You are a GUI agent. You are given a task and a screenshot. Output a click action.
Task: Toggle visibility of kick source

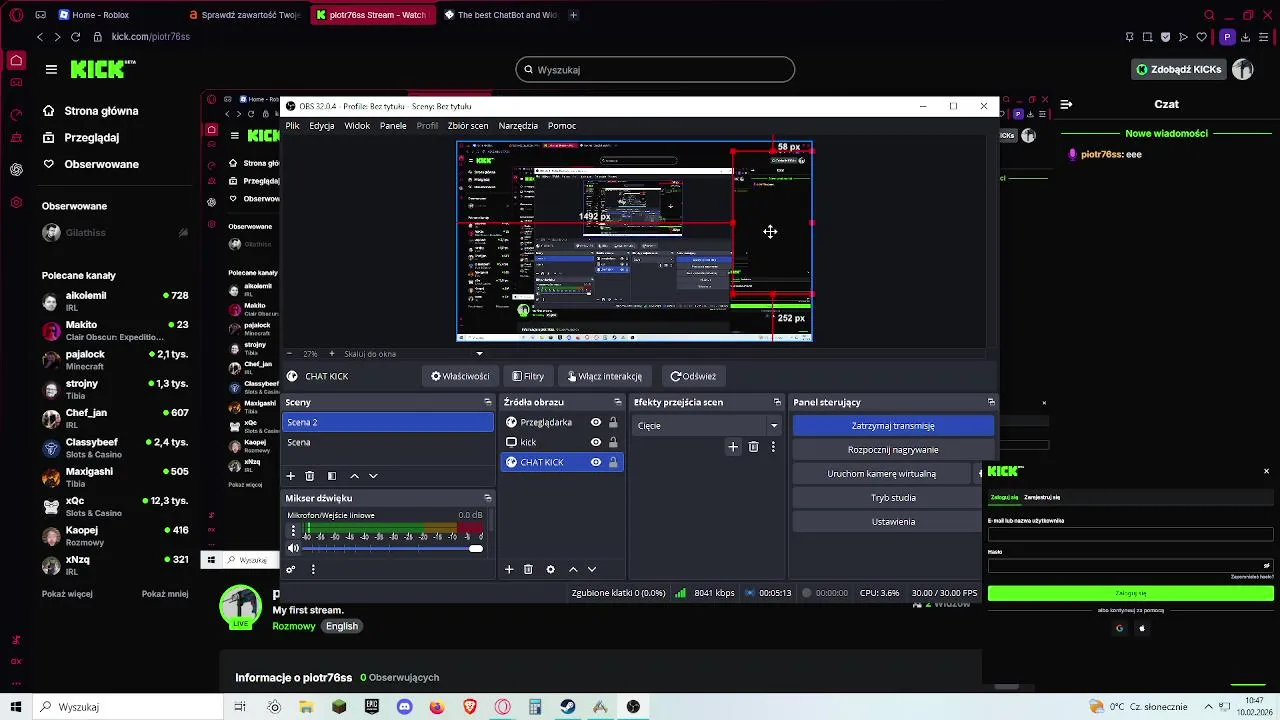pyautogui.click(x=596, y=442)
